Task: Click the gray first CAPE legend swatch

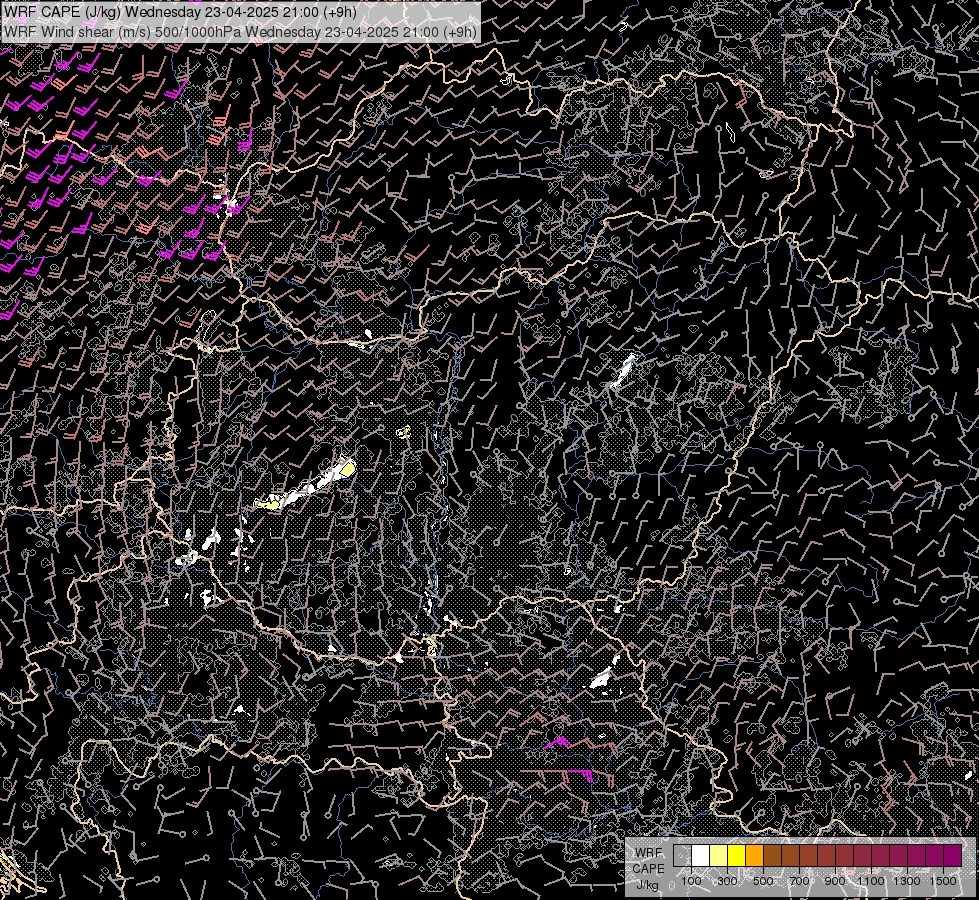Action: [682, 855]
